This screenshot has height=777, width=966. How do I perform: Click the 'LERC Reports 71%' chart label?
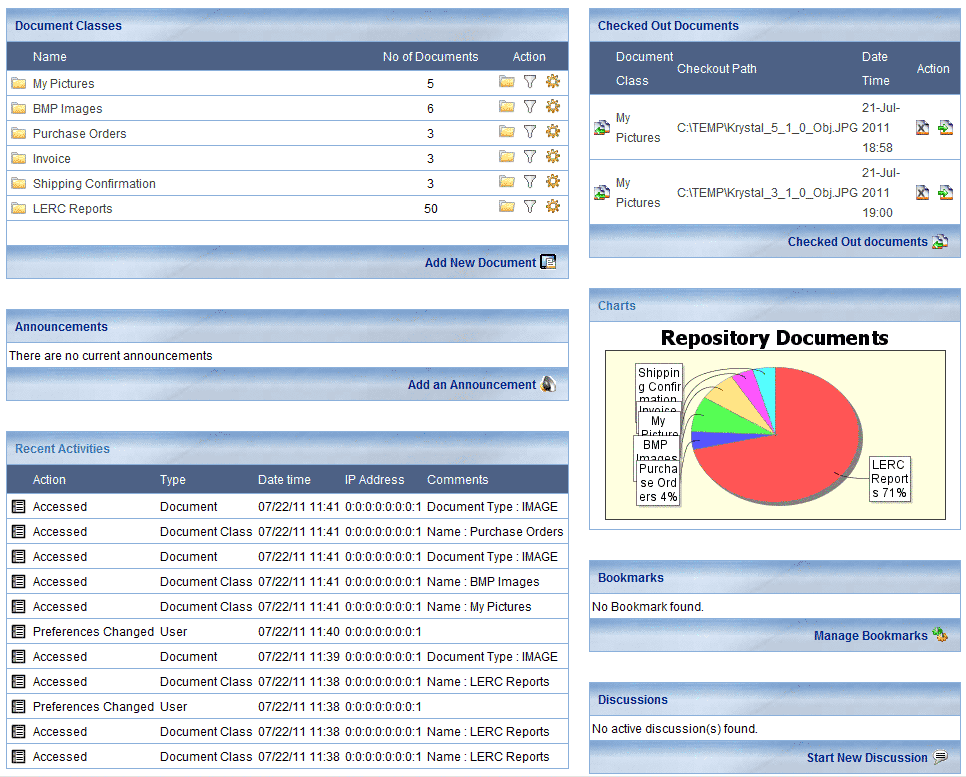click(890, 479)
